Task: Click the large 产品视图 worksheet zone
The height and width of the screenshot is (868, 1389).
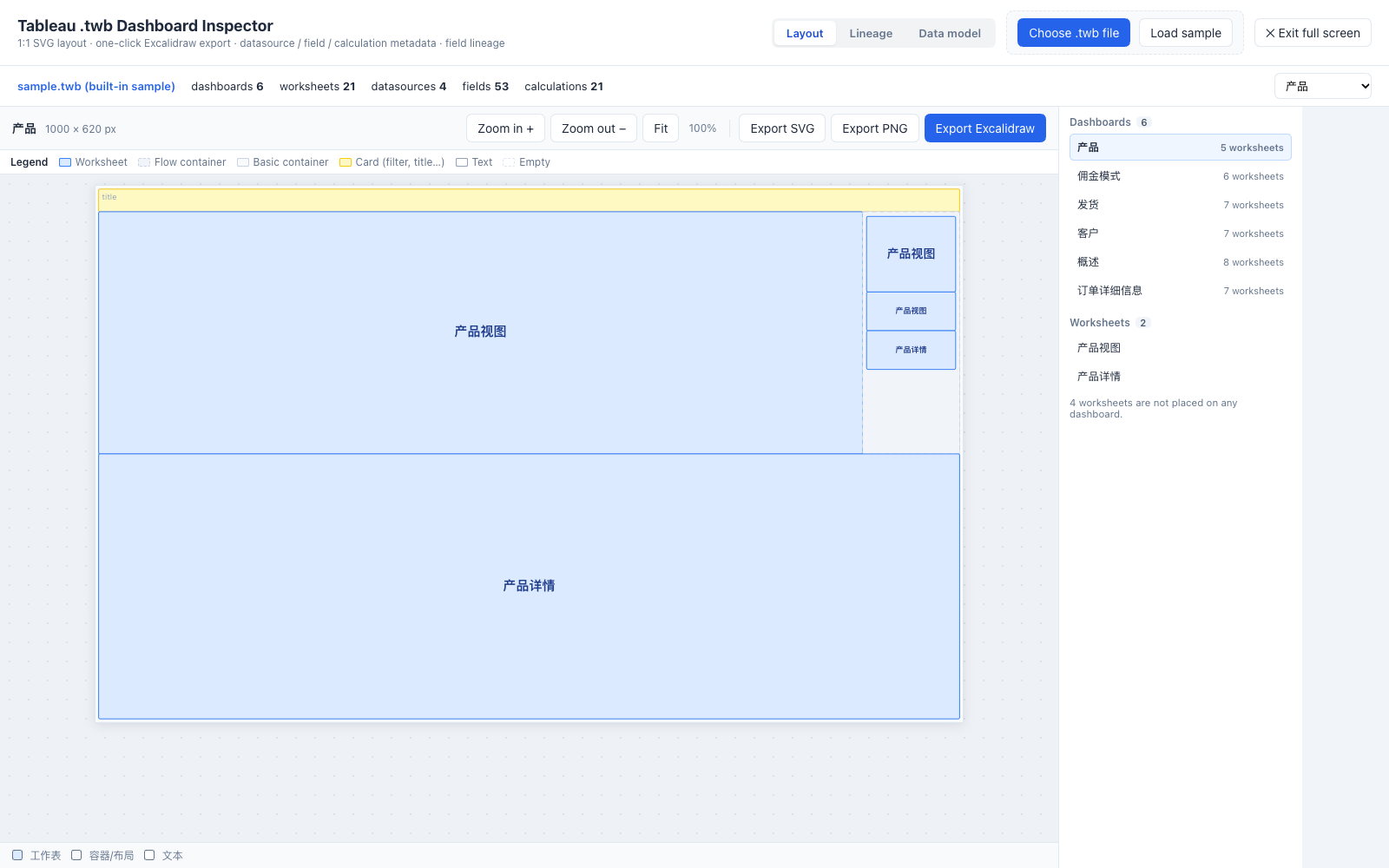Action: point(480,332)
